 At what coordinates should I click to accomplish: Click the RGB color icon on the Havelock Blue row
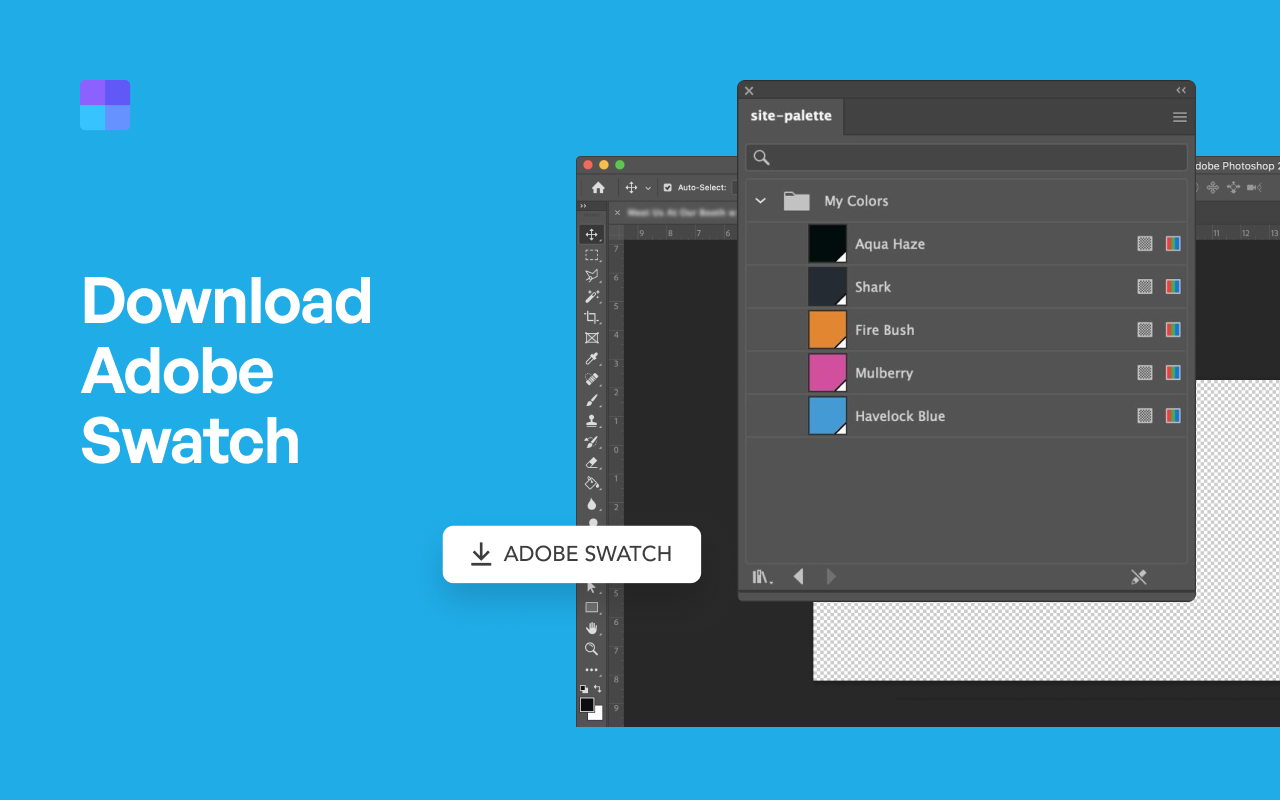pyautogui.click(x=1173, y=415)
